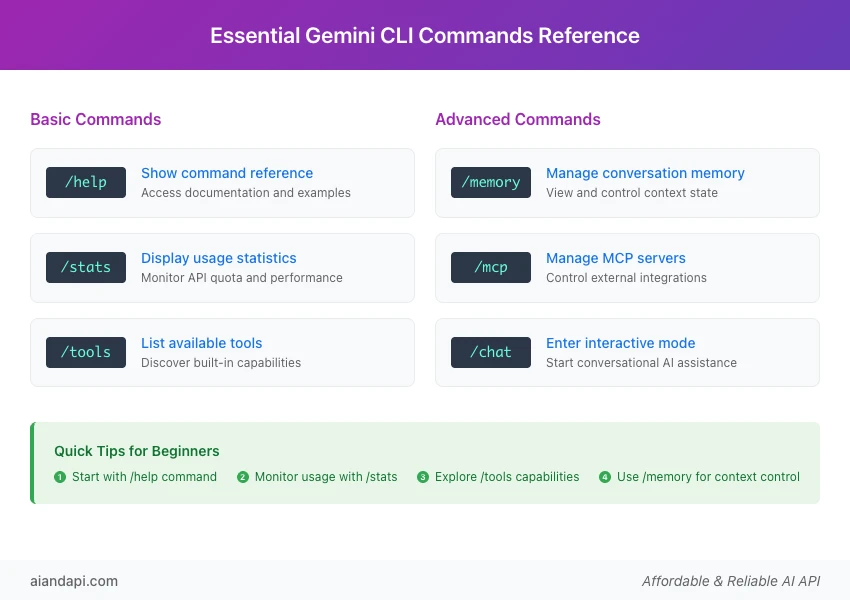The width and height of the screenshot is (850, 600).
Task: Select the 'Display usage statistics' title
Action: 218,258
